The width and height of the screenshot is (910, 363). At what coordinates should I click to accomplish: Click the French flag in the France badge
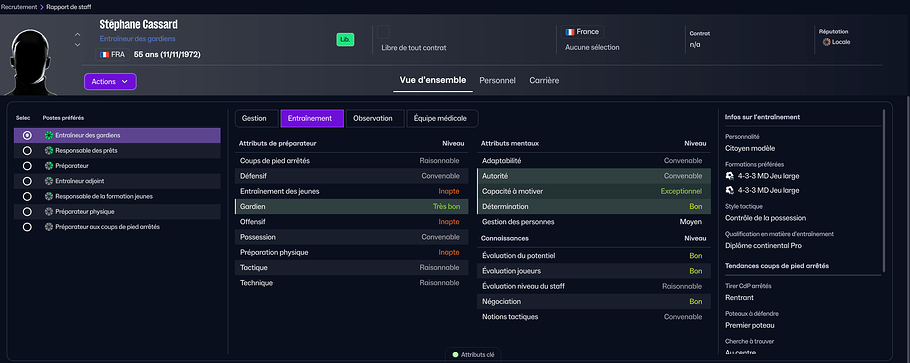[570, 32]
